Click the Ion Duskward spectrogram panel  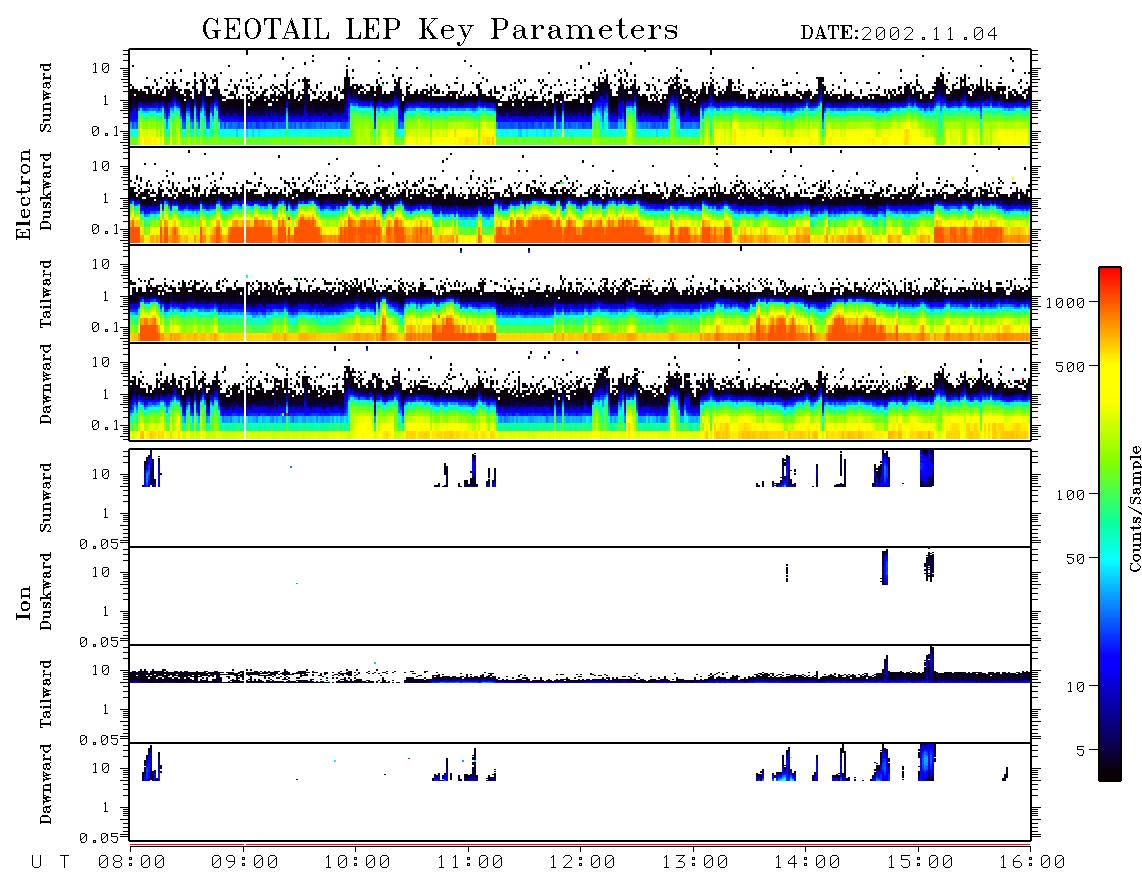580,595
